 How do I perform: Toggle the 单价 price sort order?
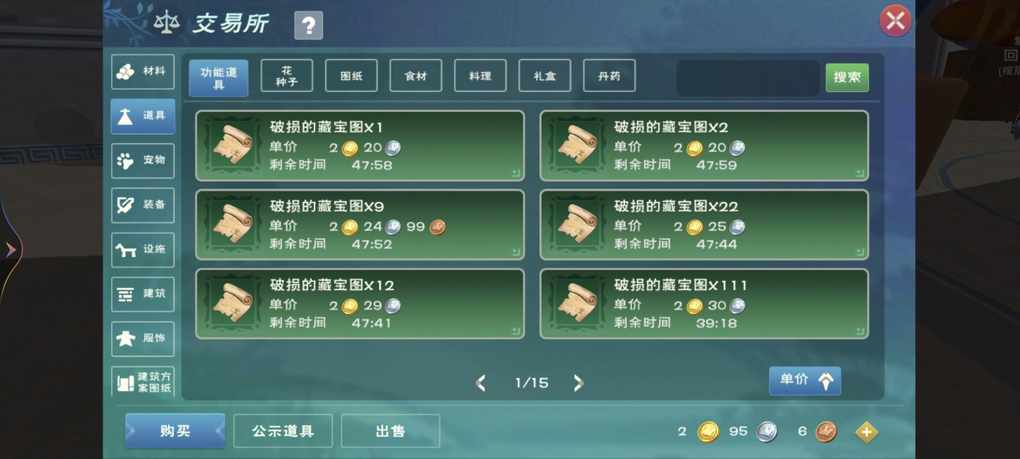pyautogui.click(x=805, y=381)
